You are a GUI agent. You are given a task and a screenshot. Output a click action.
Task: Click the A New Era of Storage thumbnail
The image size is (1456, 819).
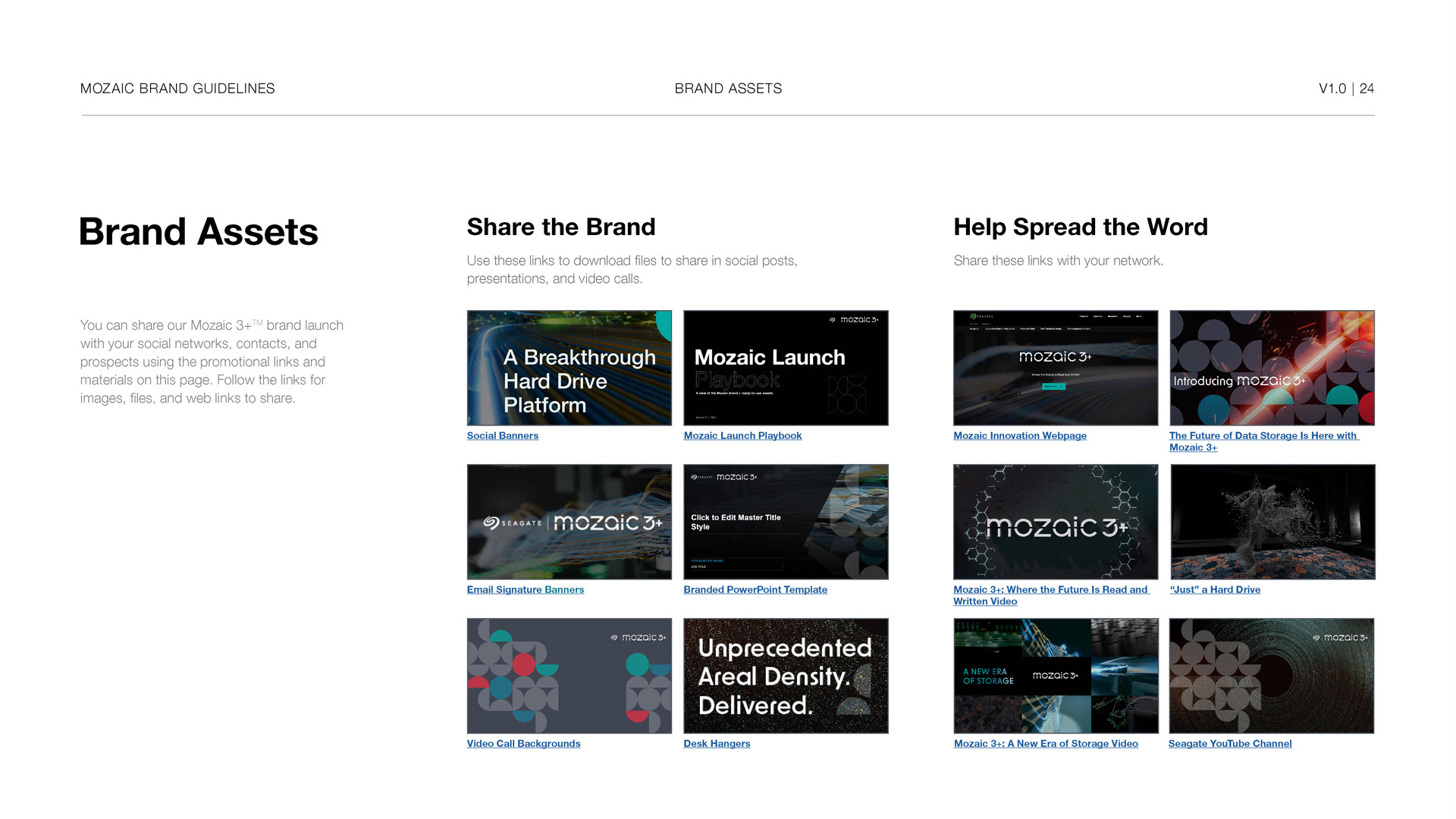click(1056, 676)
